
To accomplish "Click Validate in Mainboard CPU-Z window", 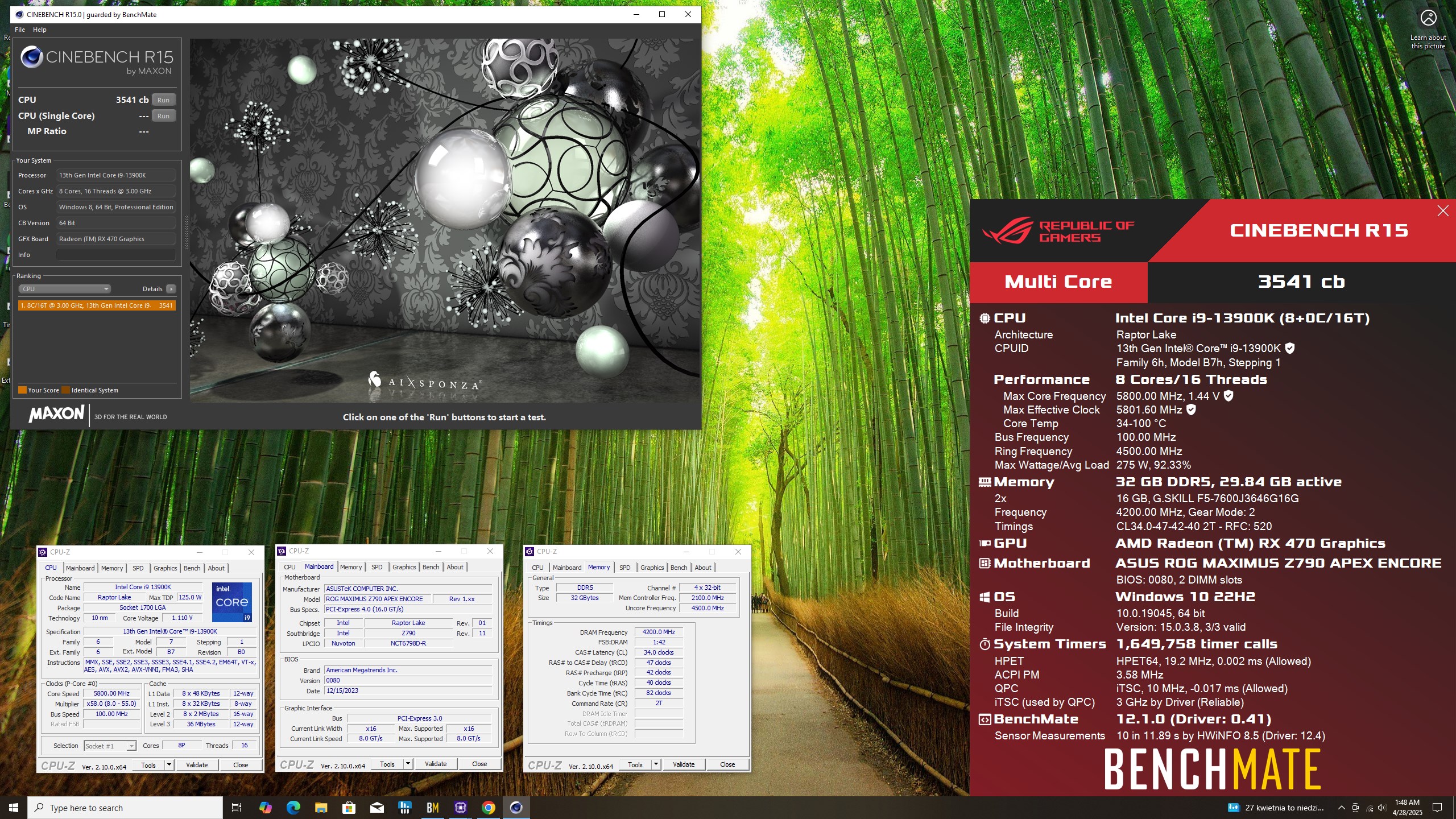I will click(436, 764).
